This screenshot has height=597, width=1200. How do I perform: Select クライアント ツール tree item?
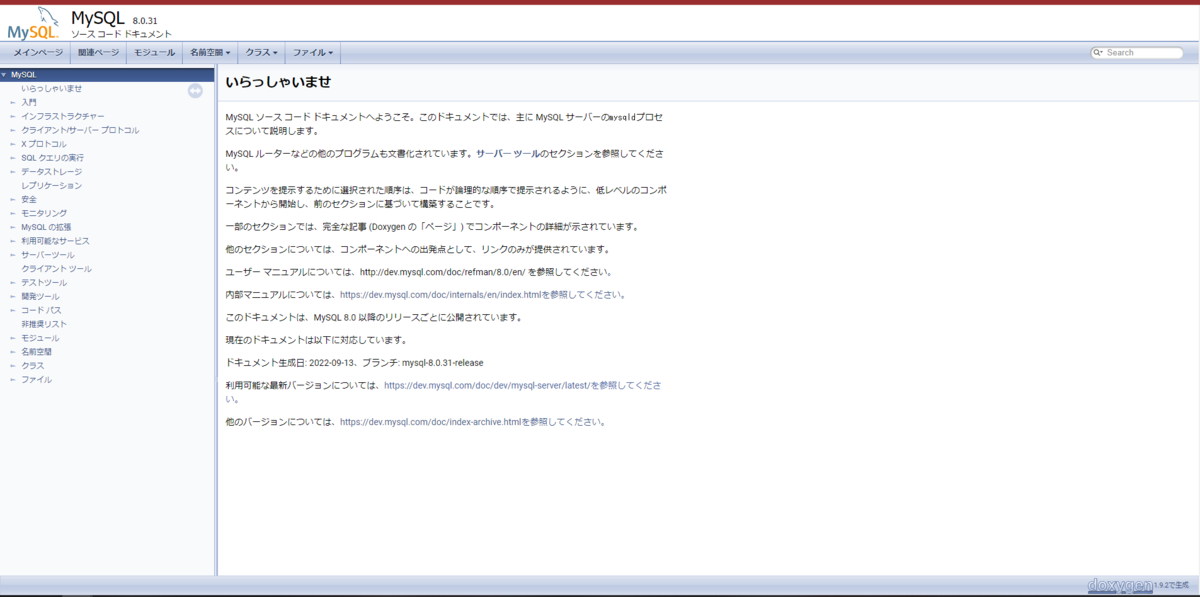(57, 269)
